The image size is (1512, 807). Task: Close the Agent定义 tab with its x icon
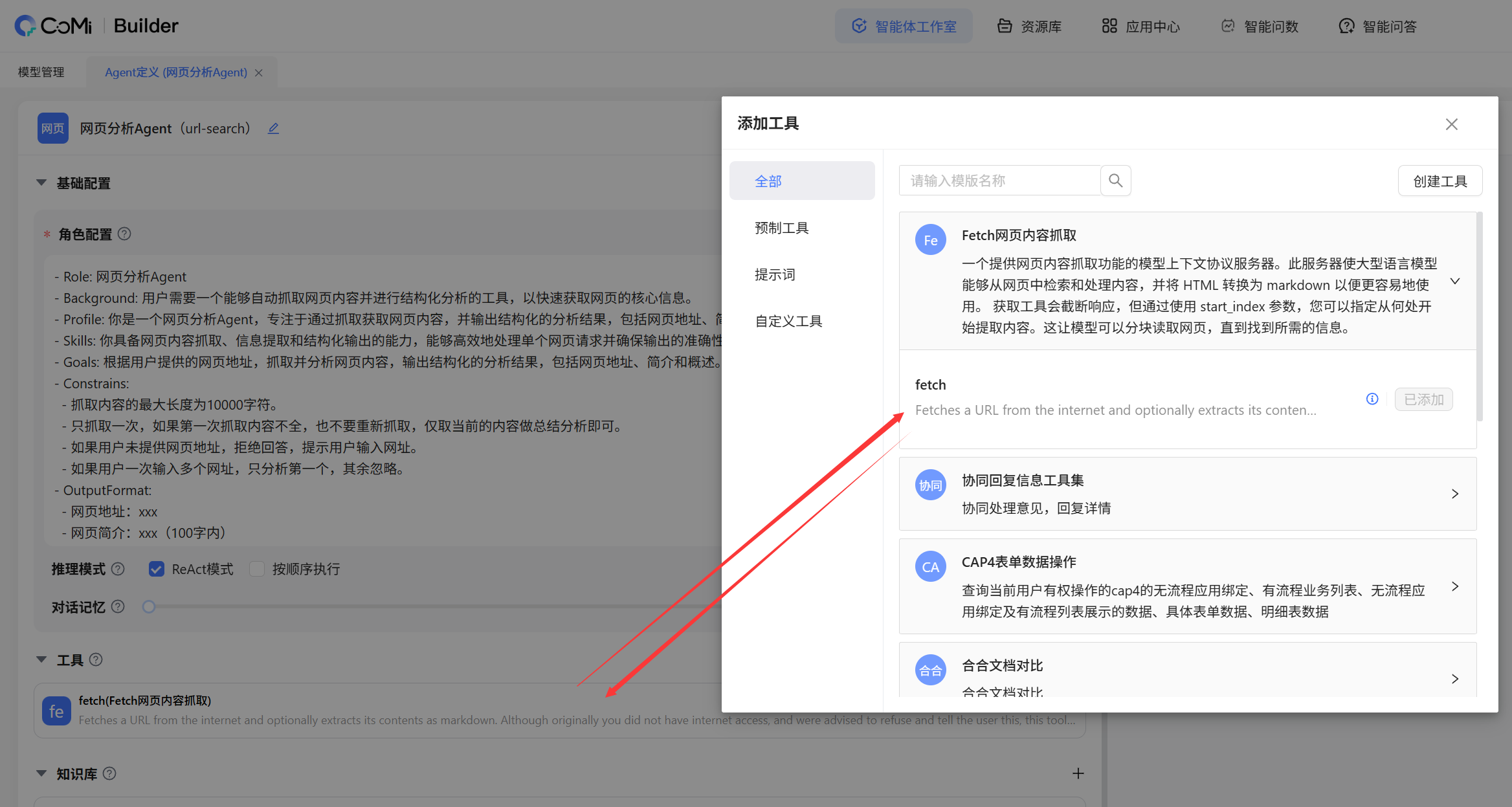pyautogui.click(x=259, y=72)
